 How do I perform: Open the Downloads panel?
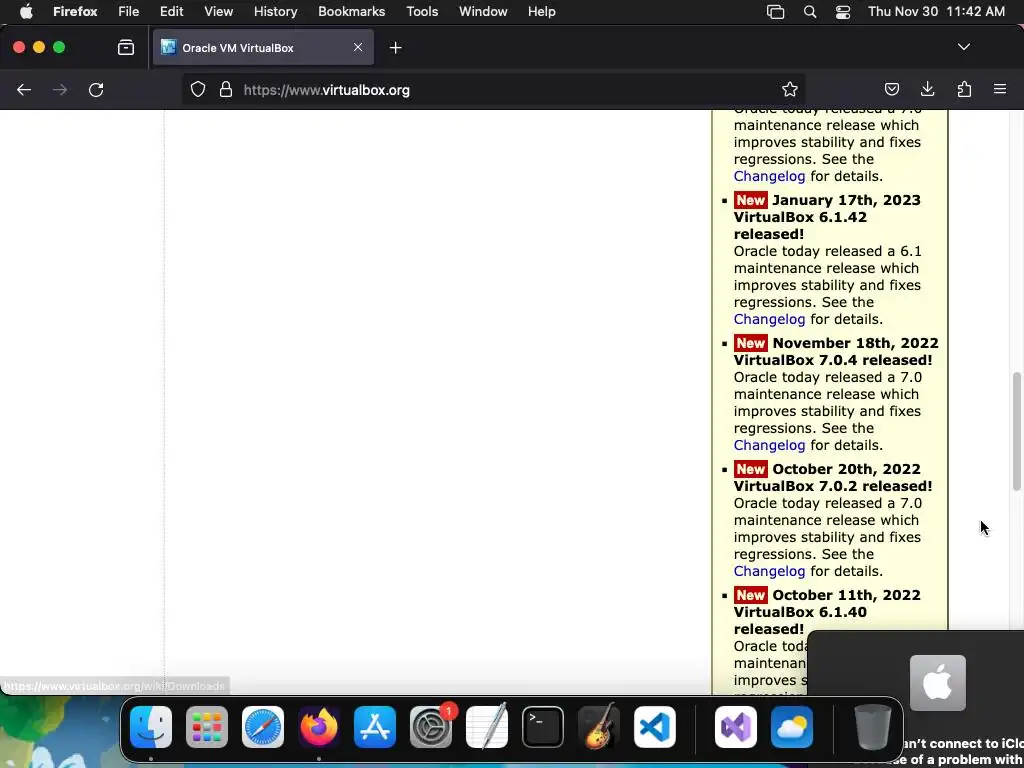[927, 90]
